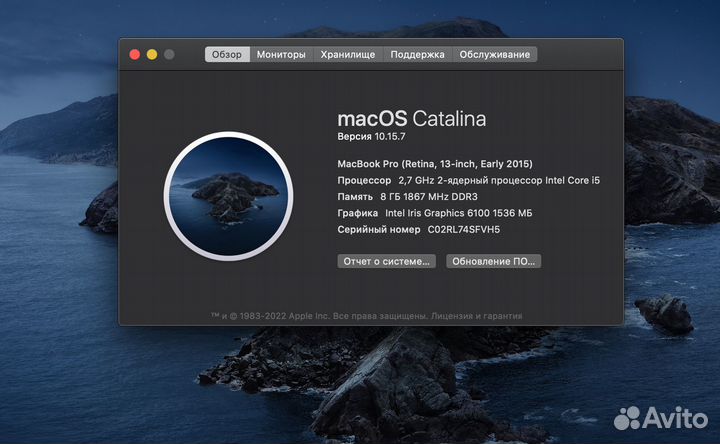This screenshot has height=444, width=720.
Task: Select serial number C02RL74SFVH5
Action: click(464, 230)
